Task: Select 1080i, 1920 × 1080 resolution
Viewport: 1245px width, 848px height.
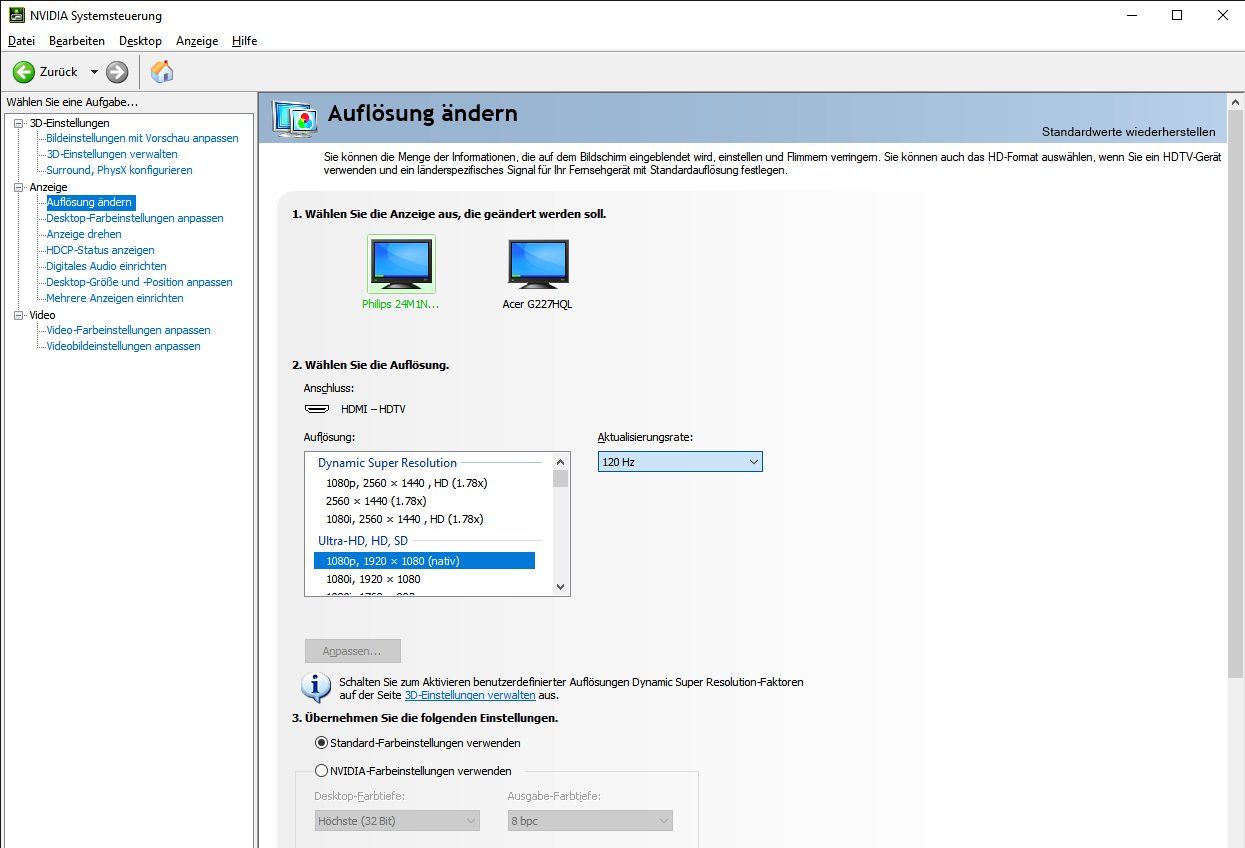Action: tap(373, 579)
